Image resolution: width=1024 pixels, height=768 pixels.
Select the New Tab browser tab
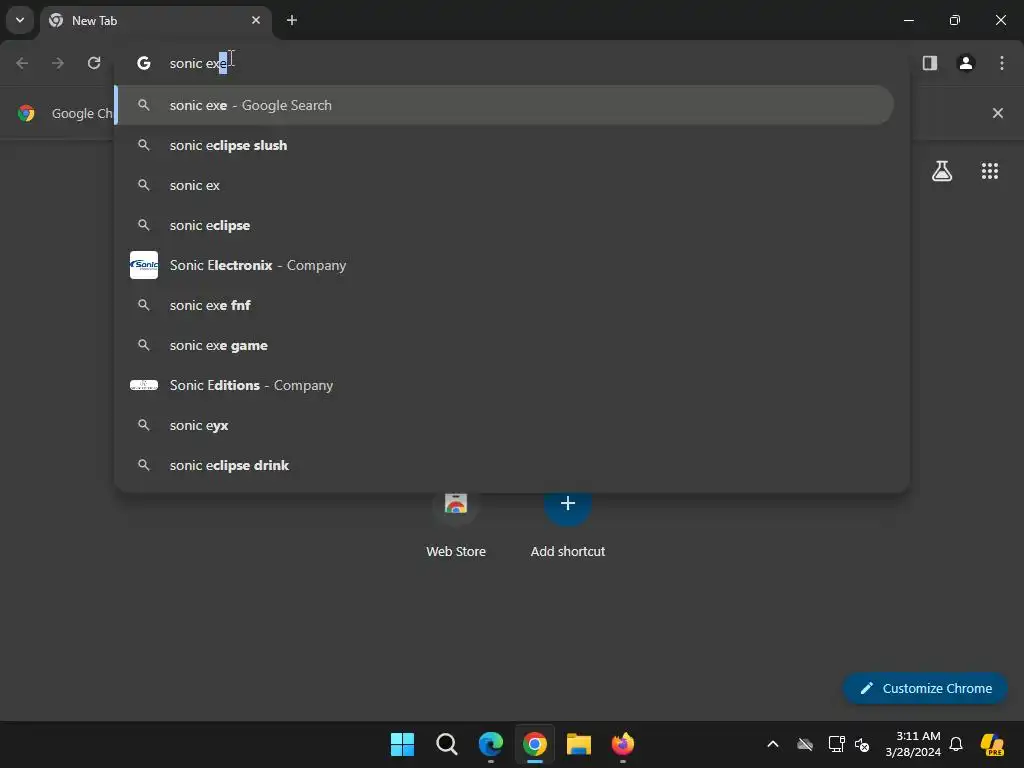[x=157, y=20]
